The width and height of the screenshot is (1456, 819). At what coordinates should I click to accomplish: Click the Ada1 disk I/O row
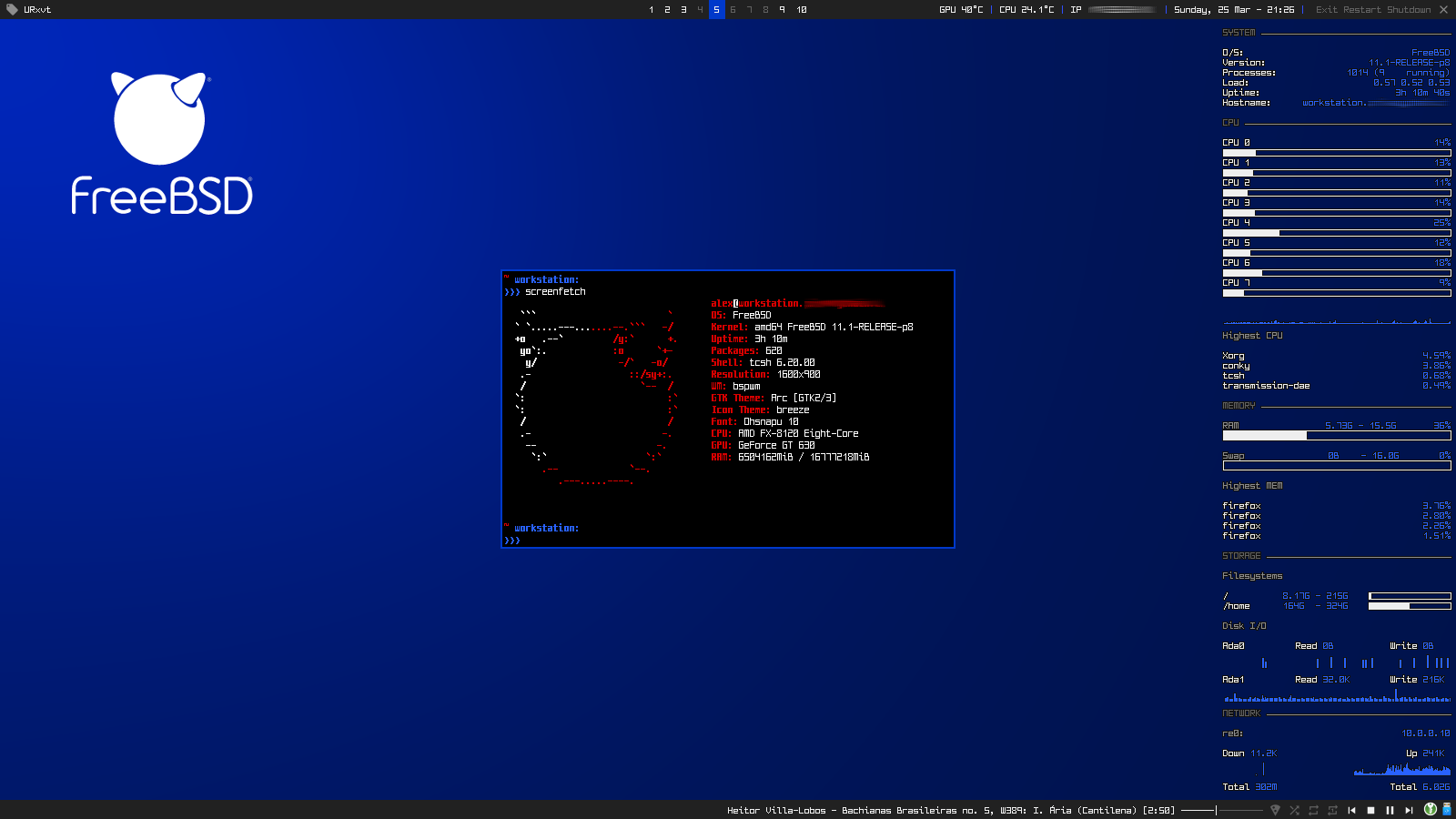[1337, 680]
